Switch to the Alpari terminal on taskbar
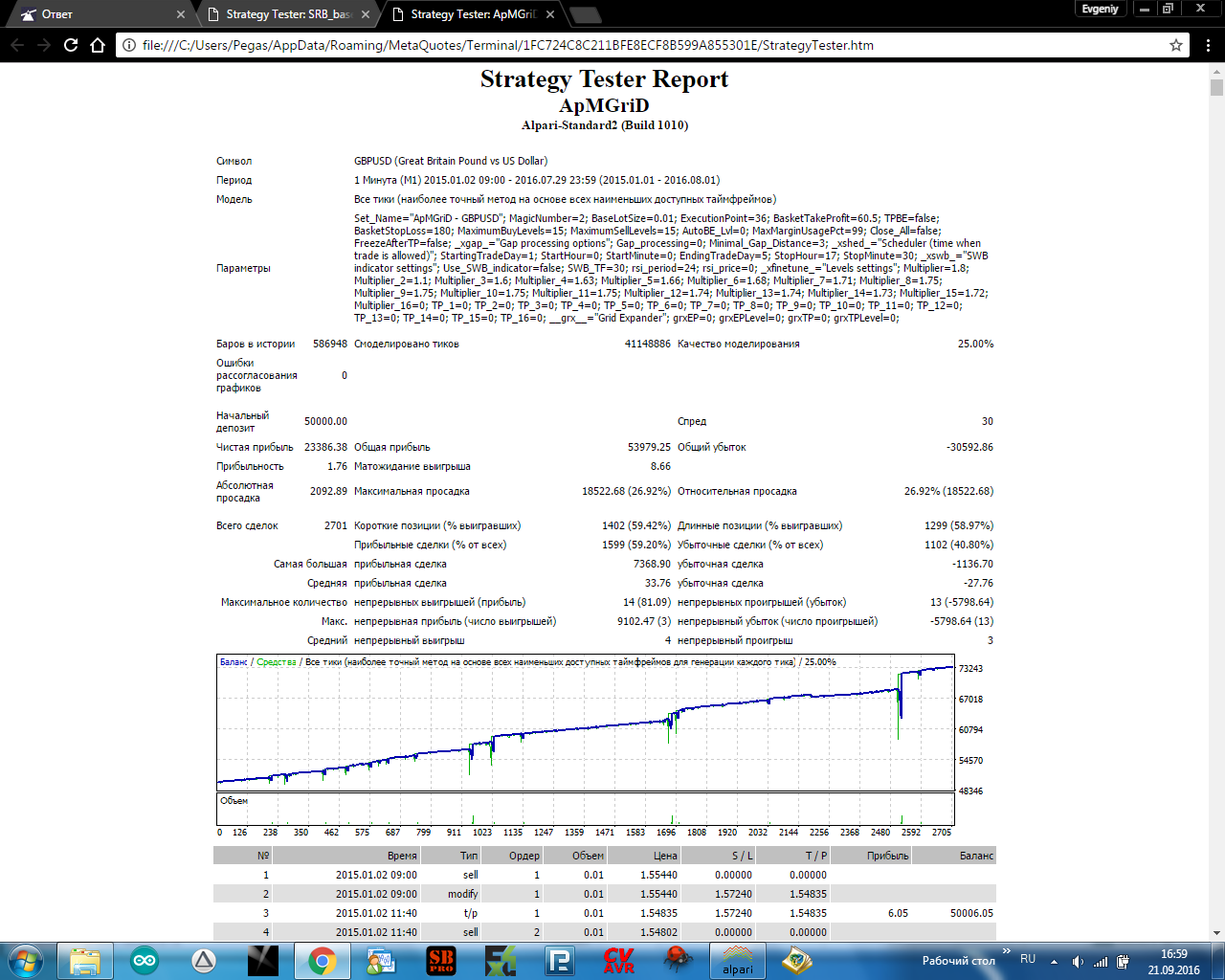Viewport: 1225px width, 980px height. (738, 960)
